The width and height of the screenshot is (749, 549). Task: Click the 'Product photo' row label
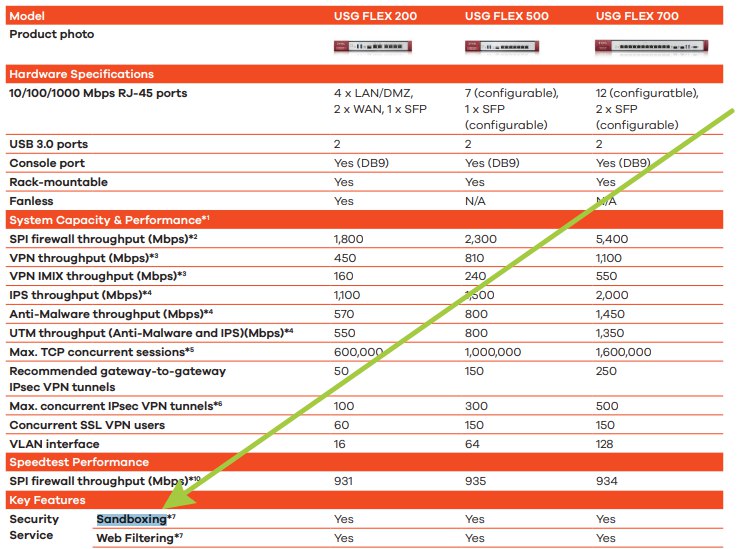52,34
